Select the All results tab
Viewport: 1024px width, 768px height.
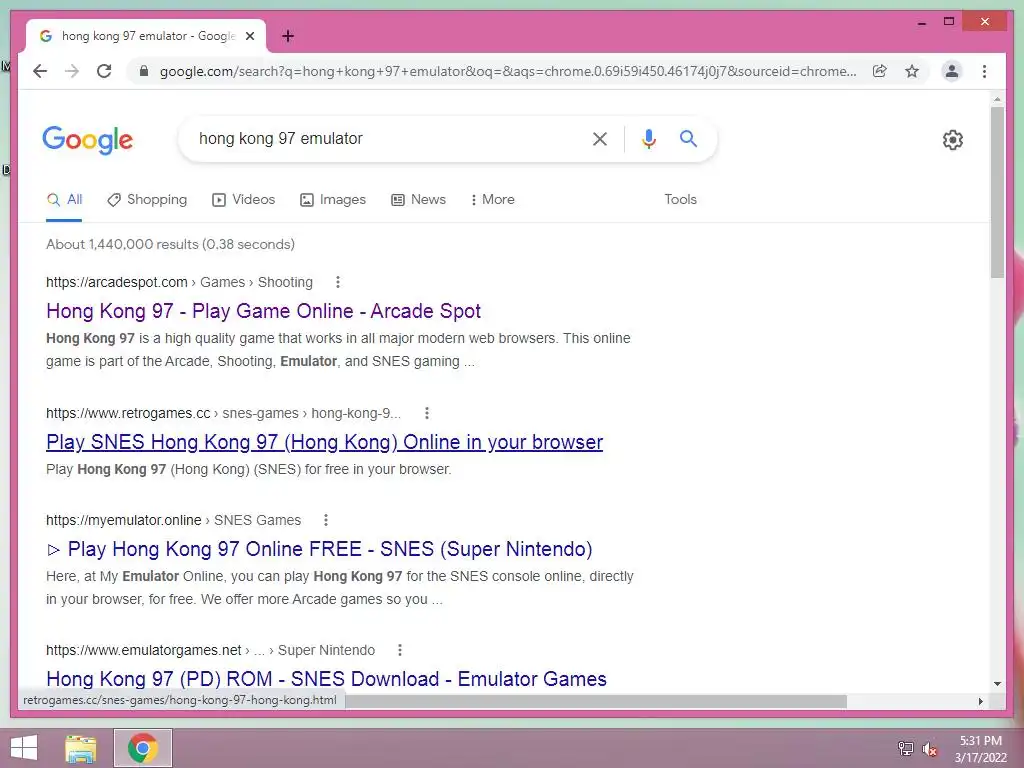coord(64,200)
